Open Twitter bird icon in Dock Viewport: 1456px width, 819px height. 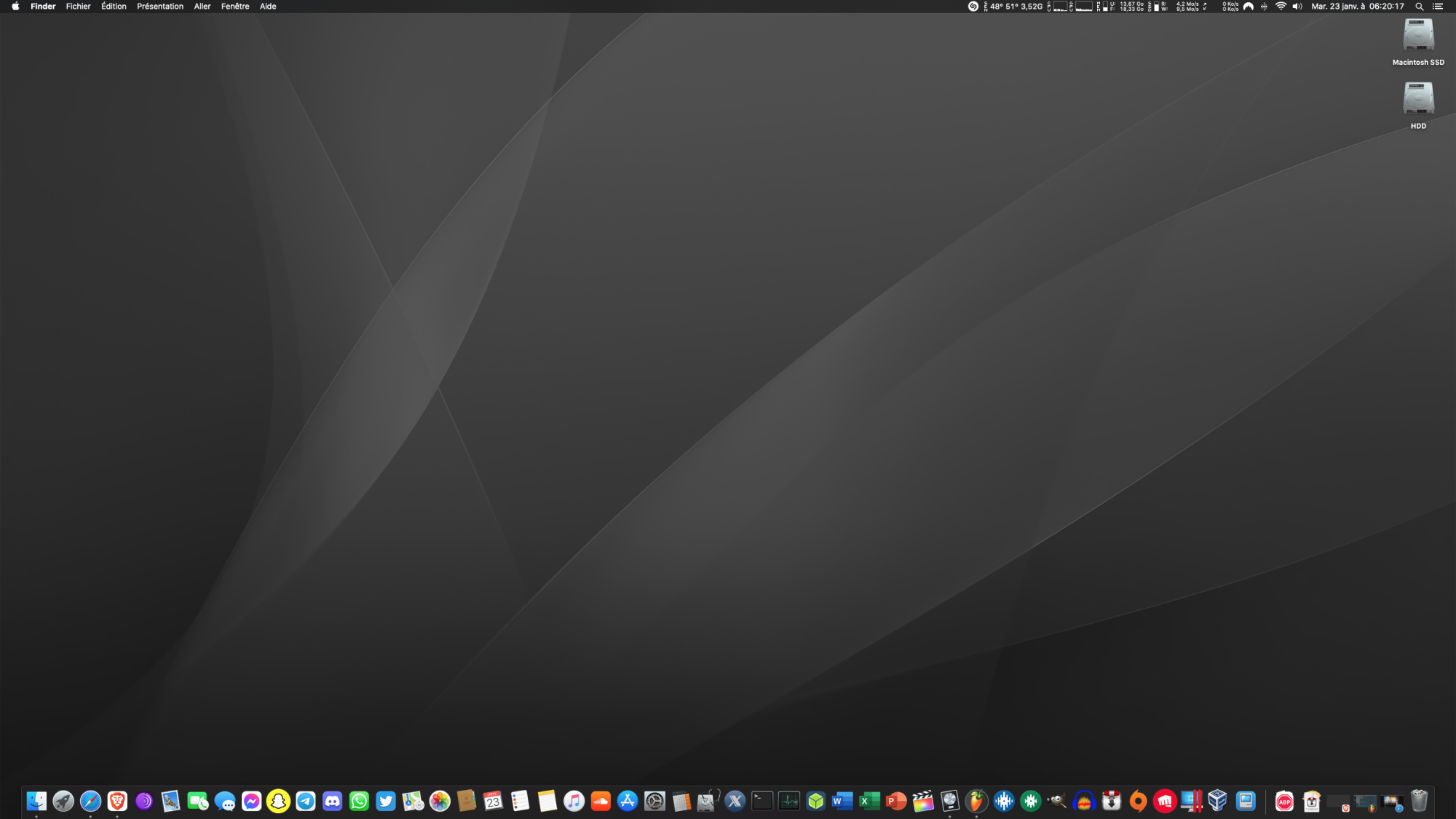point(386,802)
